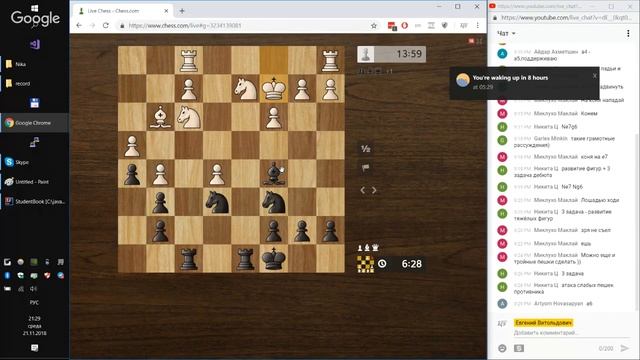Reload the chess.com page
This screenshot has width=640, height=360.
point(106,25)
